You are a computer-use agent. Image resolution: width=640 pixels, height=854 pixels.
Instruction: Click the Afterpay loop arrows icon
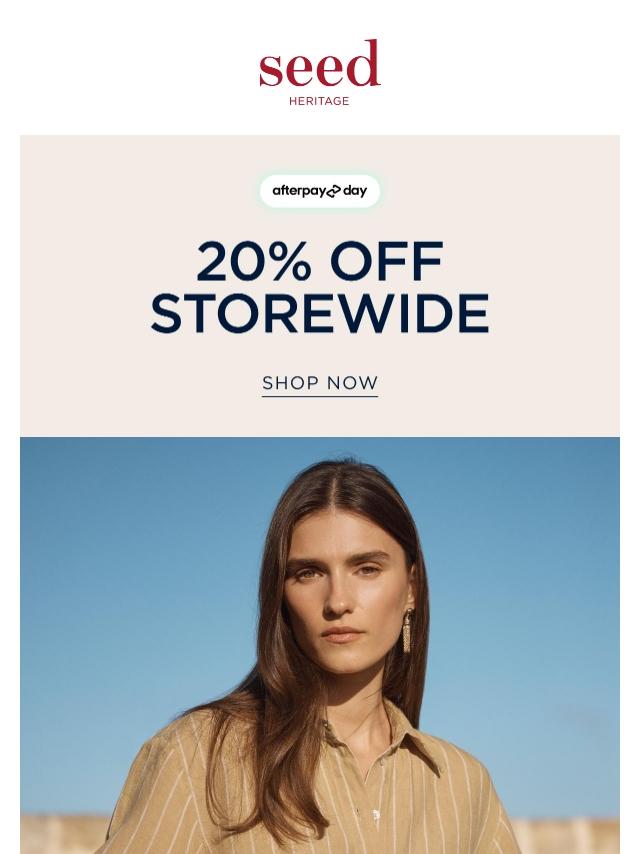[x=333, y=191]
